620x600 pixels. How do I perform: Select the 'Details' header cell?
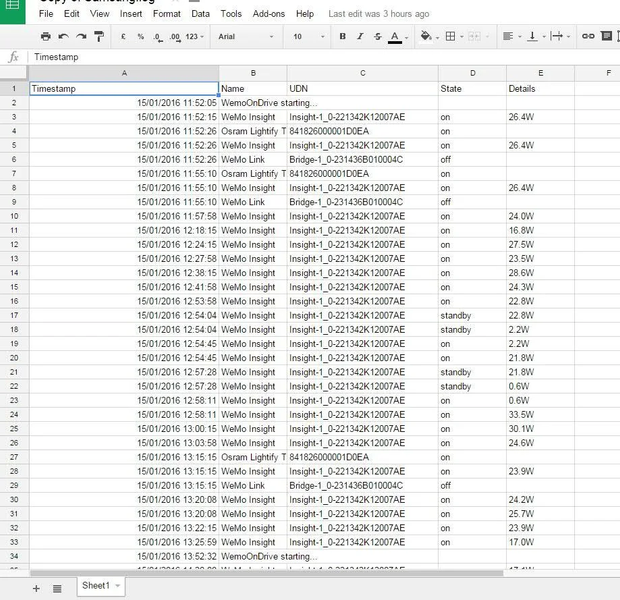pyautogui.click(x=540, y=89)
